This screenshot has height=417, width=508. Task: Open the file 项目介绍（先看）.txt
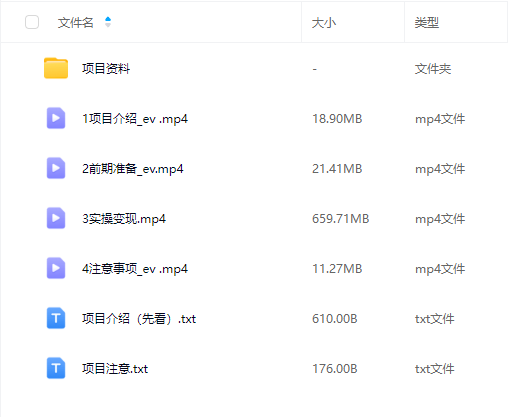(x=139, y=319)
